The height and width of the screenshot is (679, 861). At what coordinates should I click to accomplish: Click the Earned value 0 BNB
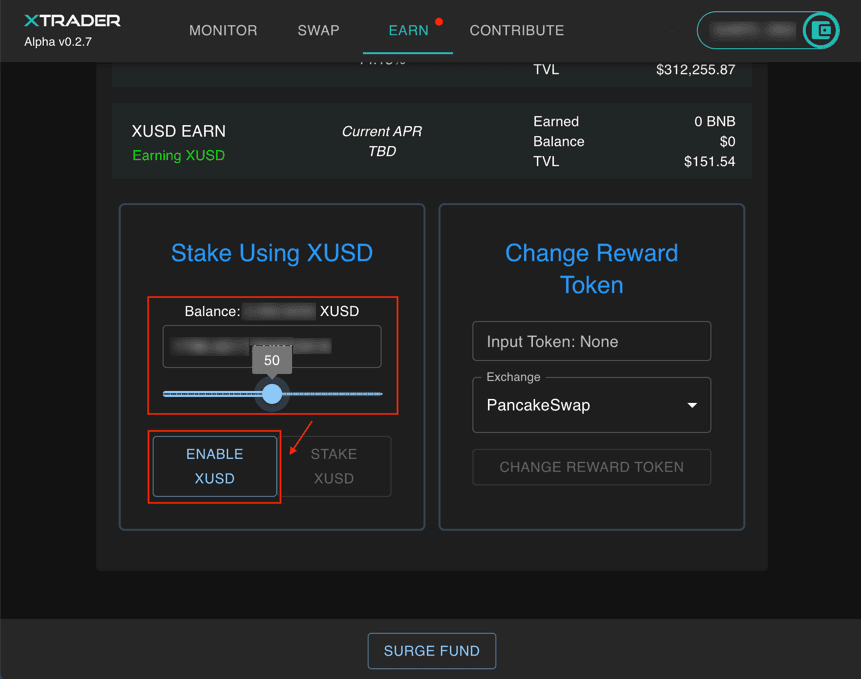tap(714, 121)
